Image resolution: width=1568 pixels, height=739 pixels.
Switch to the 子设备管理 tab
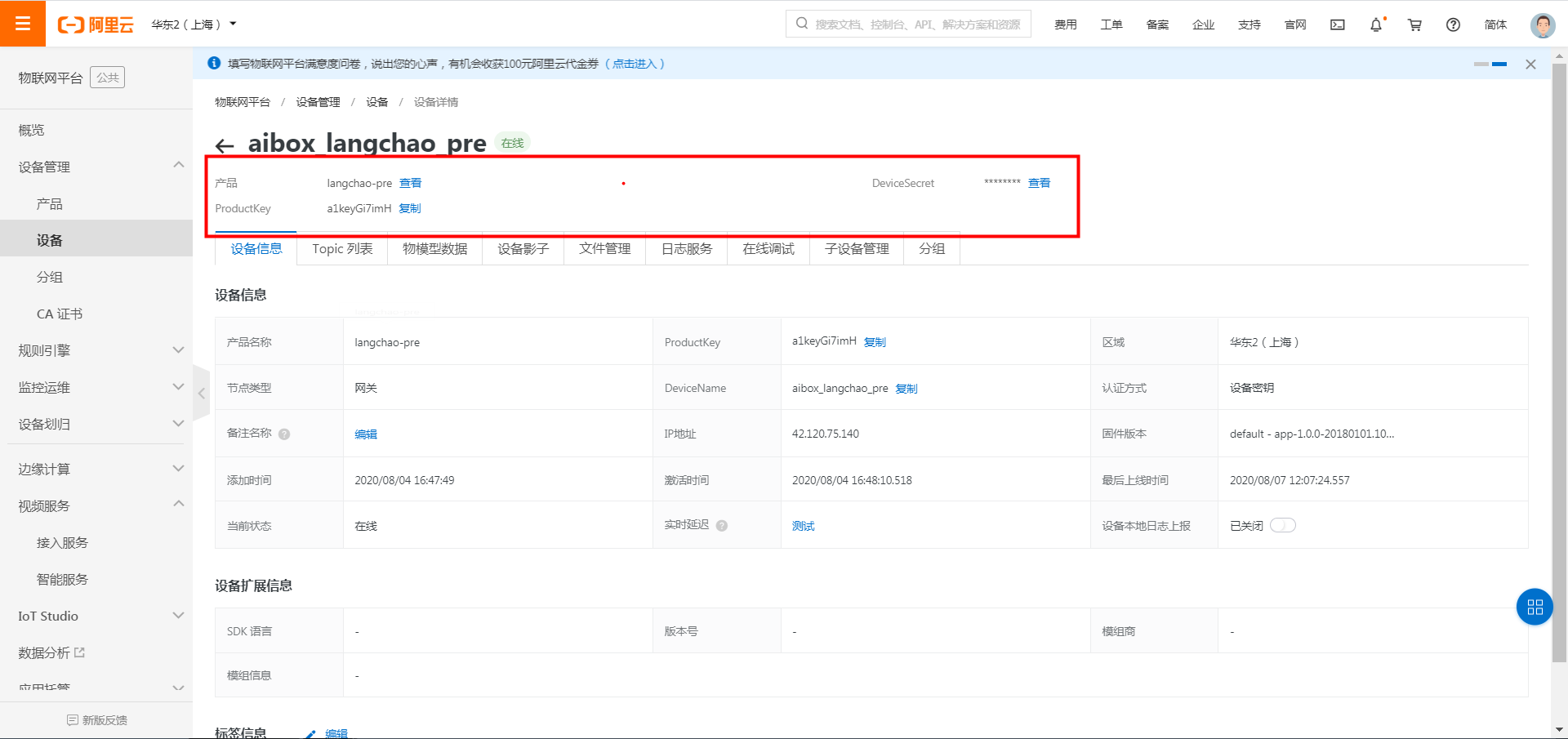(857, 249)
